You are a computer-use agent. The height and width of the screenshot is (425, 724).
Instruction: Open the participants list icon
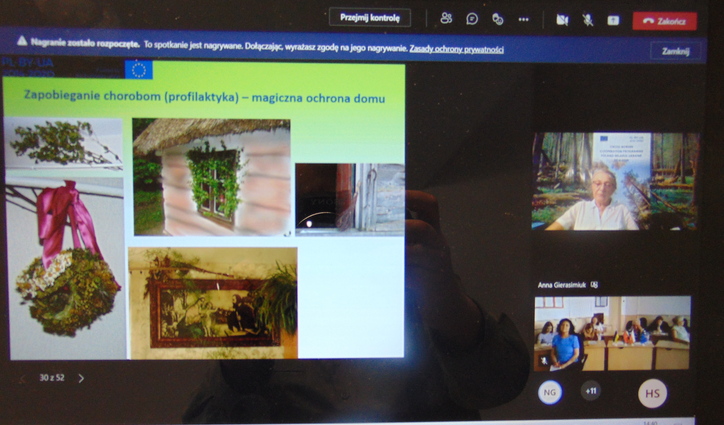pos(446,19)
